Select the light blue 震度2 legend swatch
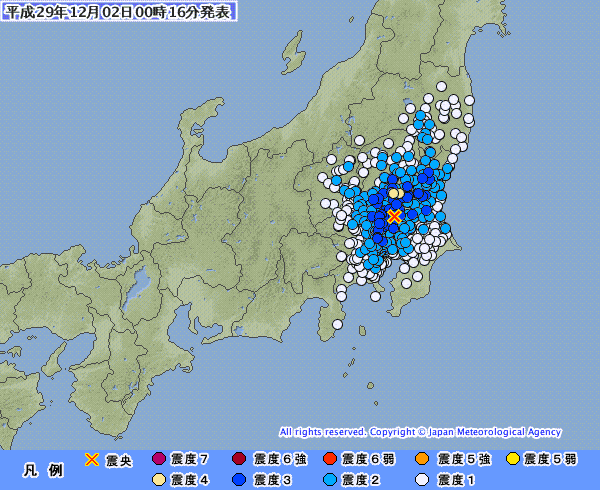Viewport: 600px width, 490px height. click(329, 480)
